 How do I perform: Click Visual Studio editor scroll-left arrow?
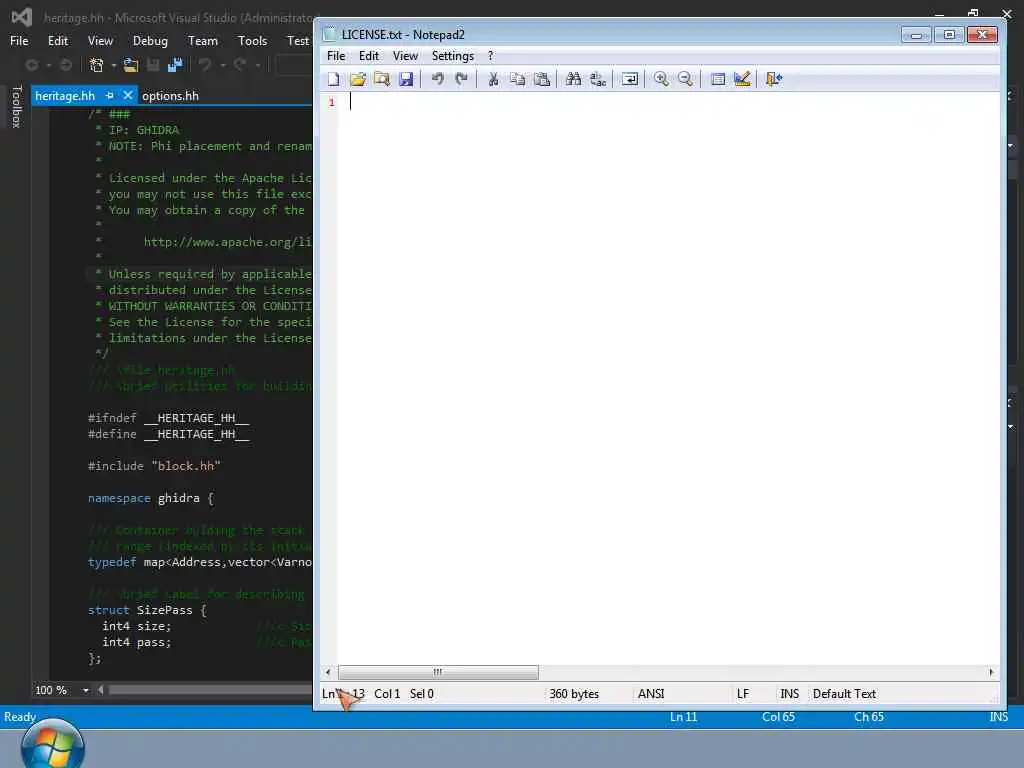(x=101, y=690)
